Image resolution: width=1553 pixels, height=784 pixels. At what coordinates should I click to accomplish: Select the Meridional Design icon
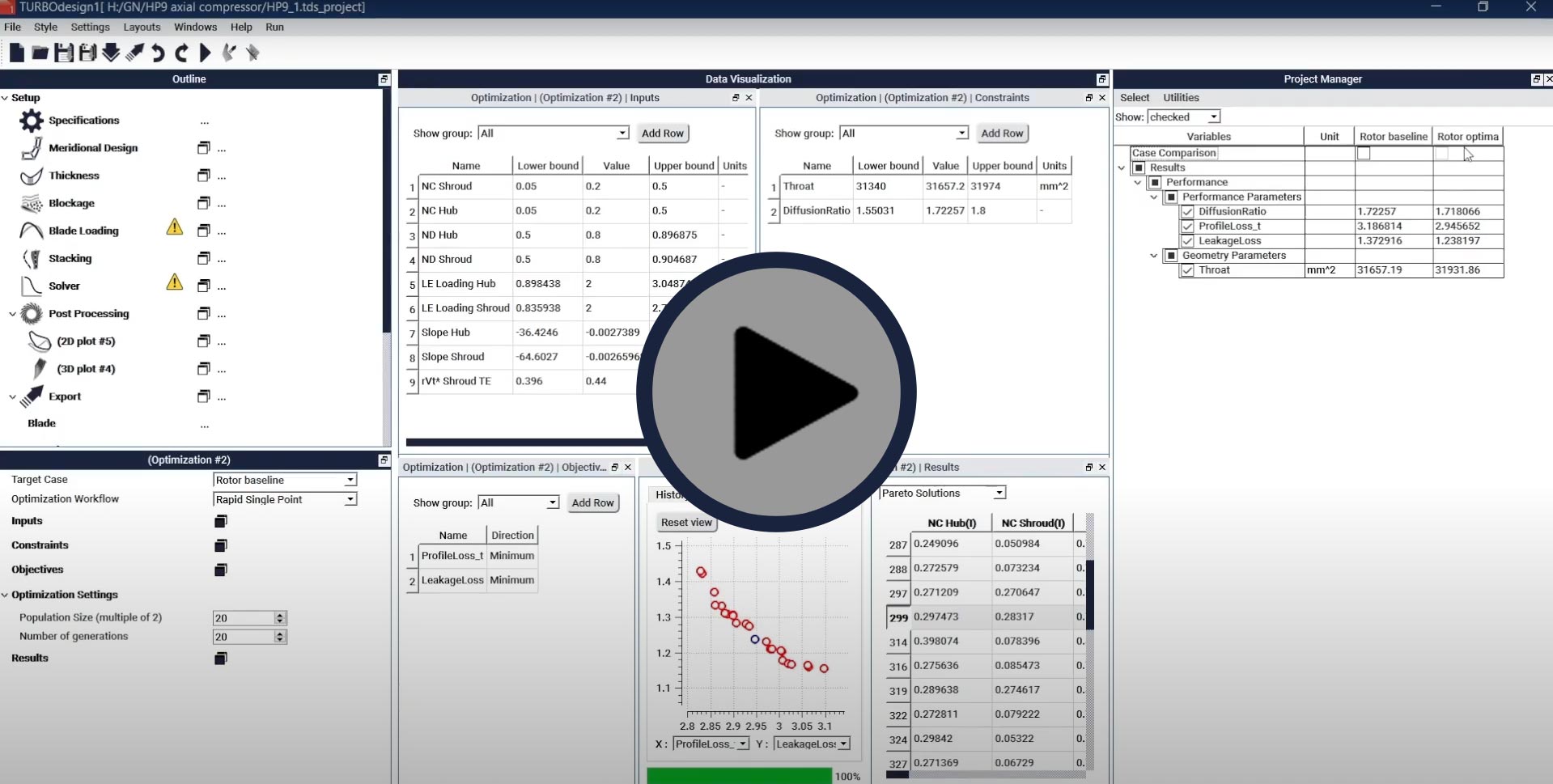click(x=32, y=148)
